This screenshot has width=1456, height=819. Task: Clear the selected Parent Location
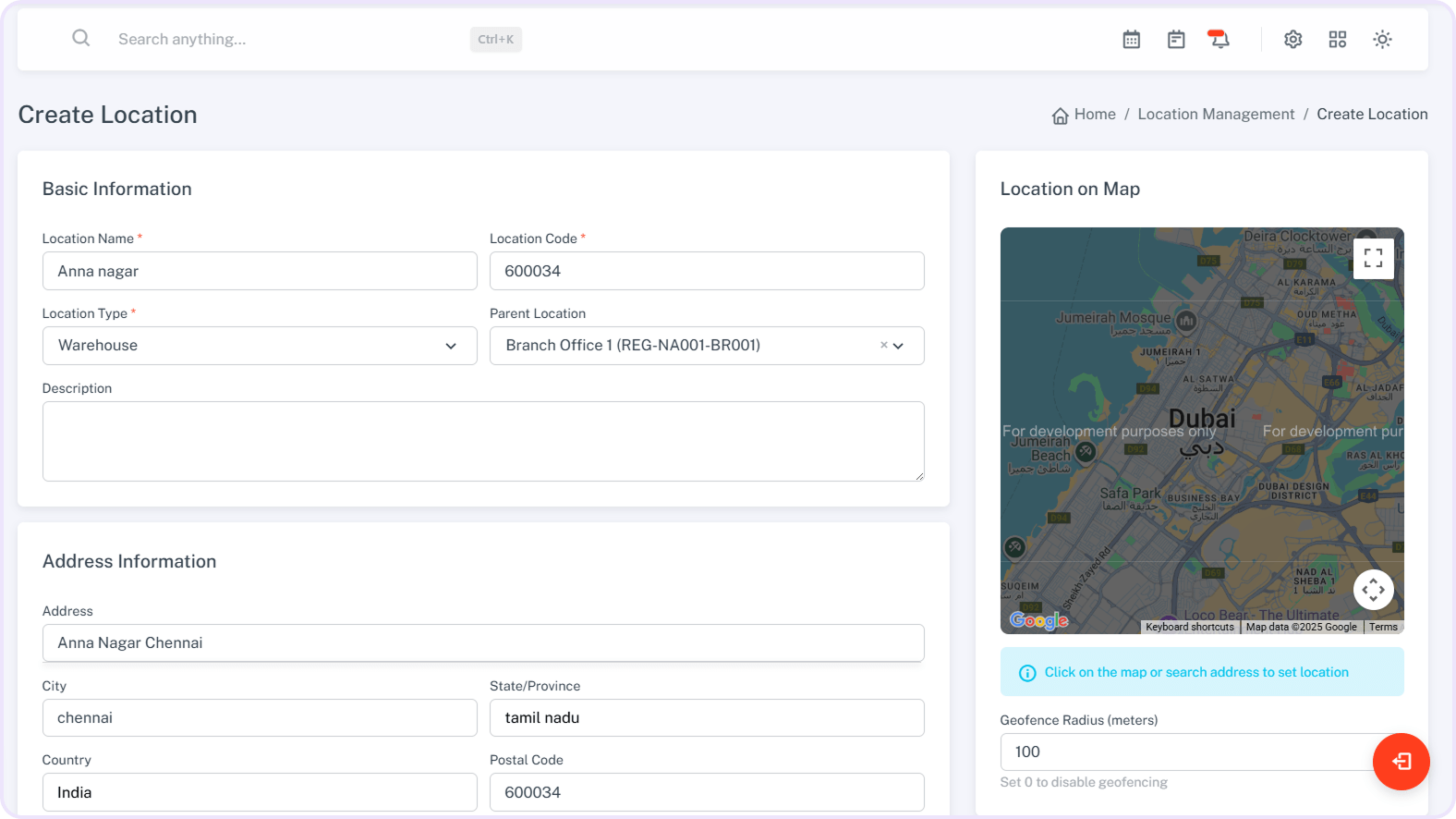click(883, 345)
